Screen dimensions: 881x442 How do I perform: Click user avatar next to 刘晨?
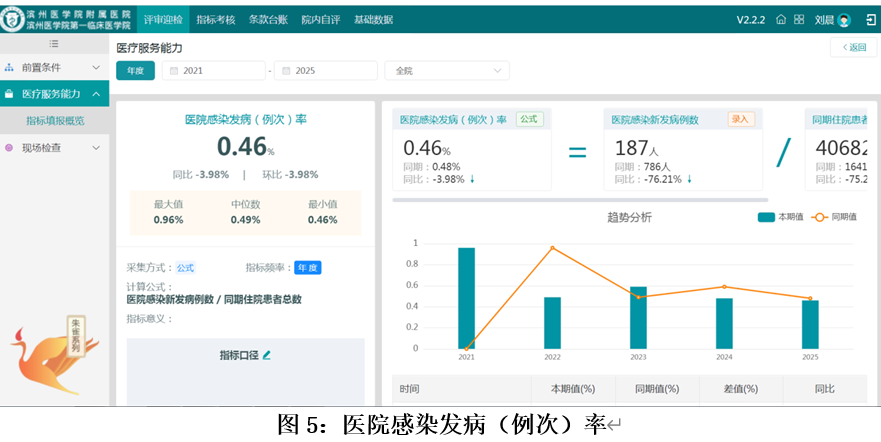pyautogui.click(x=844, y=20)
